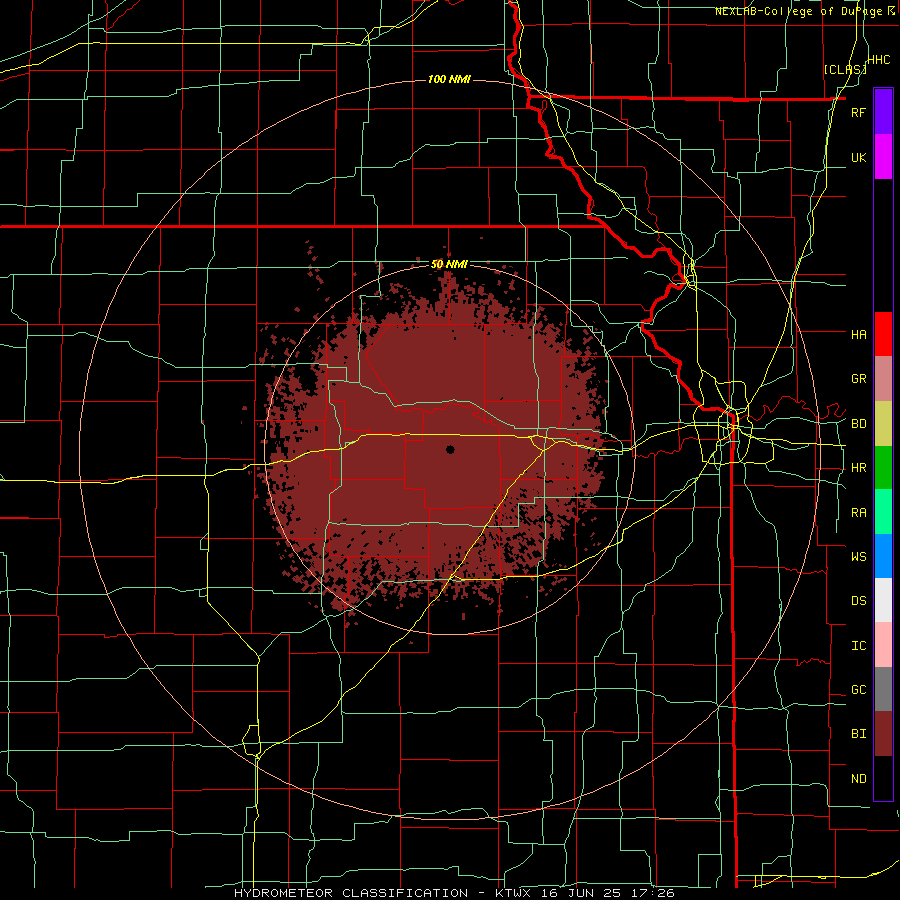This screenshot has width=900, height=900.
Task: Click the "GC" legend label
Action: pos(858,689)
